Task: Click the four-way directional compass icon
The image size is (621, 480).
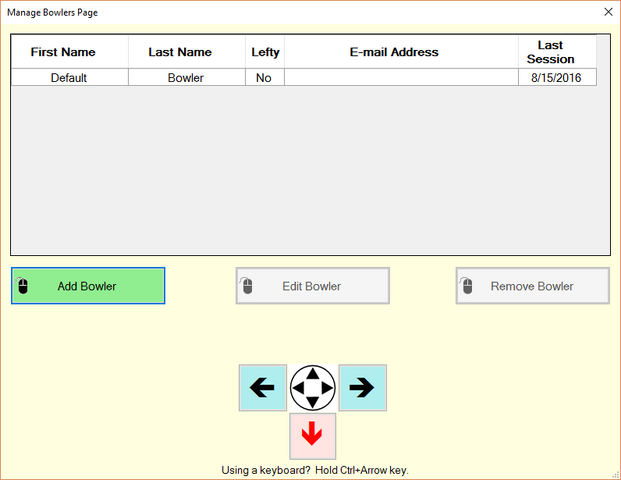Action: [x=312, y=388]
